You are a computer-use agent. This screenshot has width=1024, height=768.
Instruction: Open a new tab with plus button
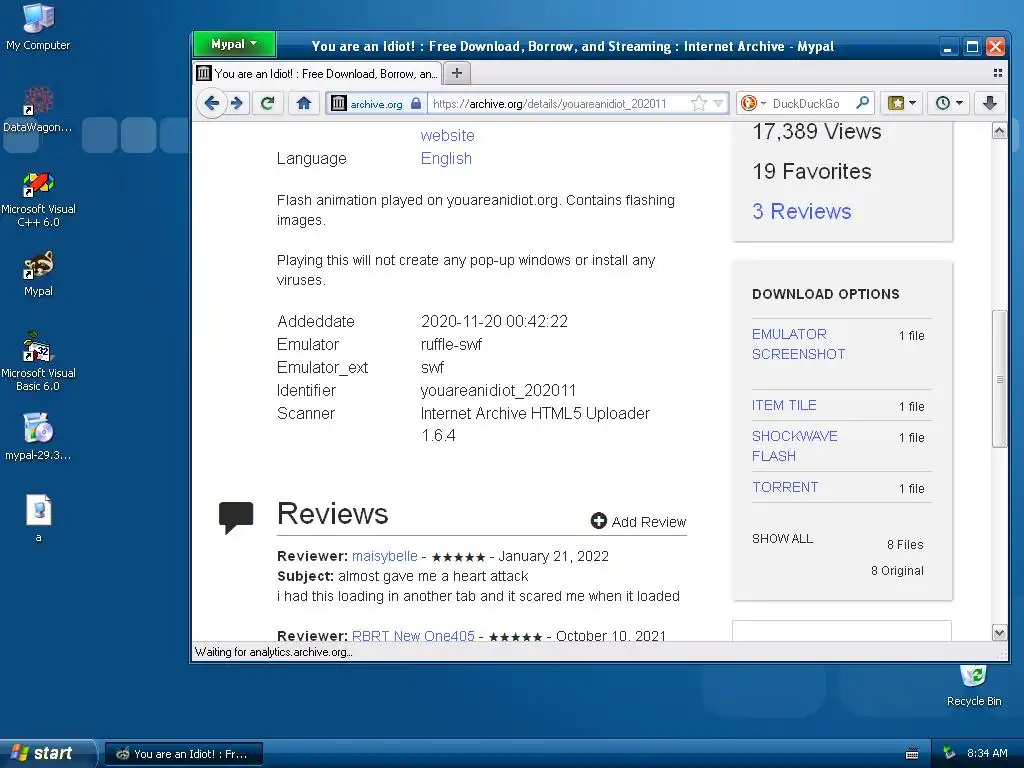(457, 73)
